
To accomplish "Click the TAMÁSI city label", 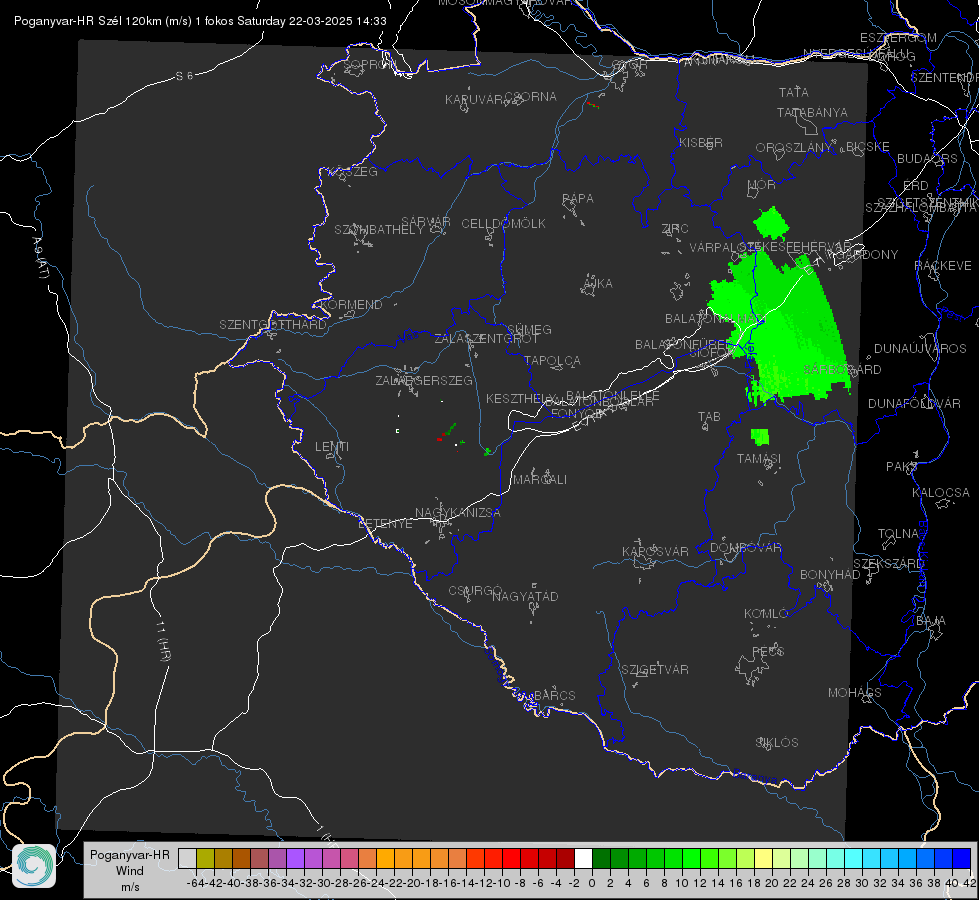I will pos(759,458).
